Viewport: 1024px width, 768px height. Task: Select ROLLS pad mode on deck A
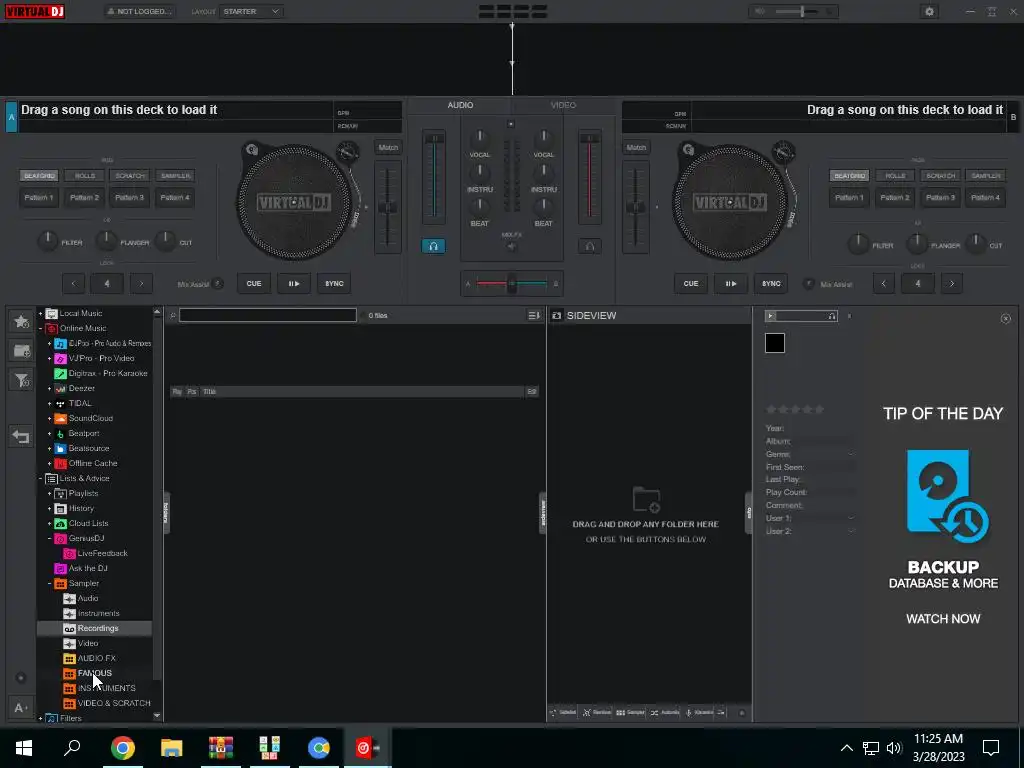85,176
